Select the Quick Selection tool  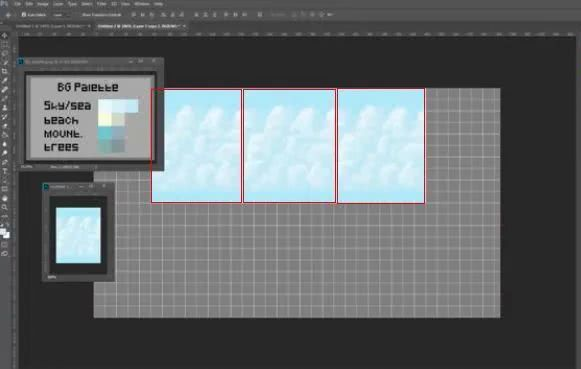(5, 63)
